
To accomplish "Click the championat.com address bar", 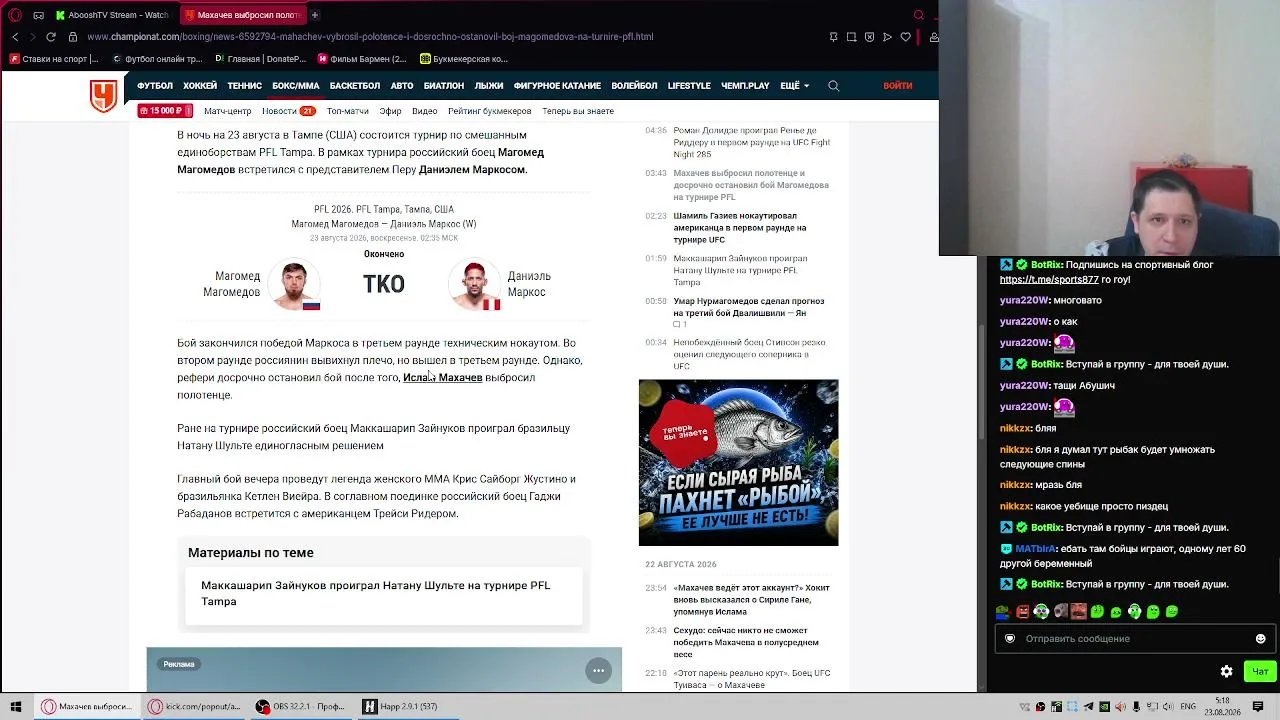I will pos(370,37).
